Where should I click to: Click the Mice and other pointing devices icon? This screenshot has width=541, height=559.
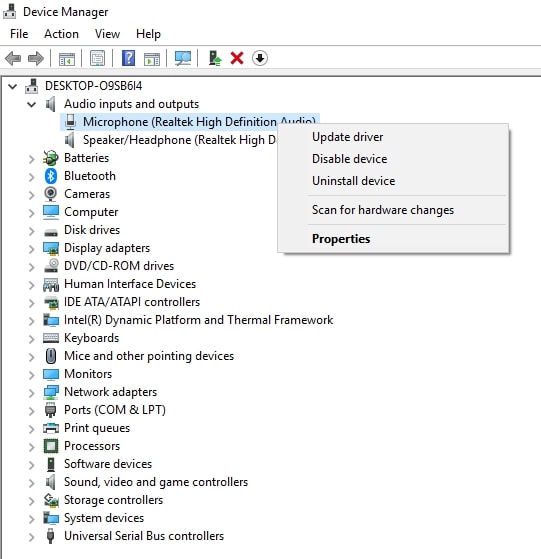[x=51, y=356]
